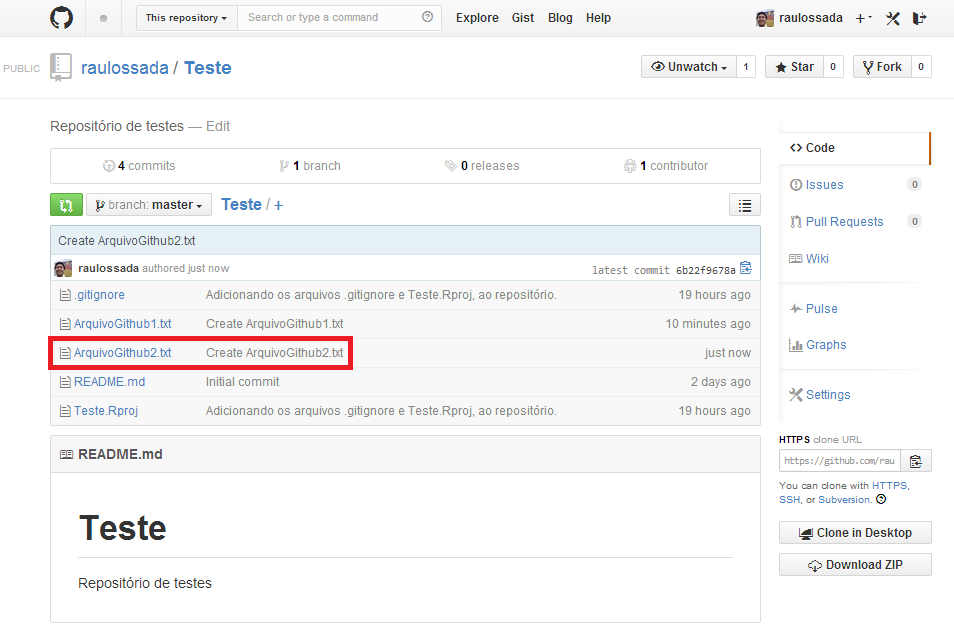Create new file with plus link
The height and width of the screenshot is (629, 954).
coord(278,205)
